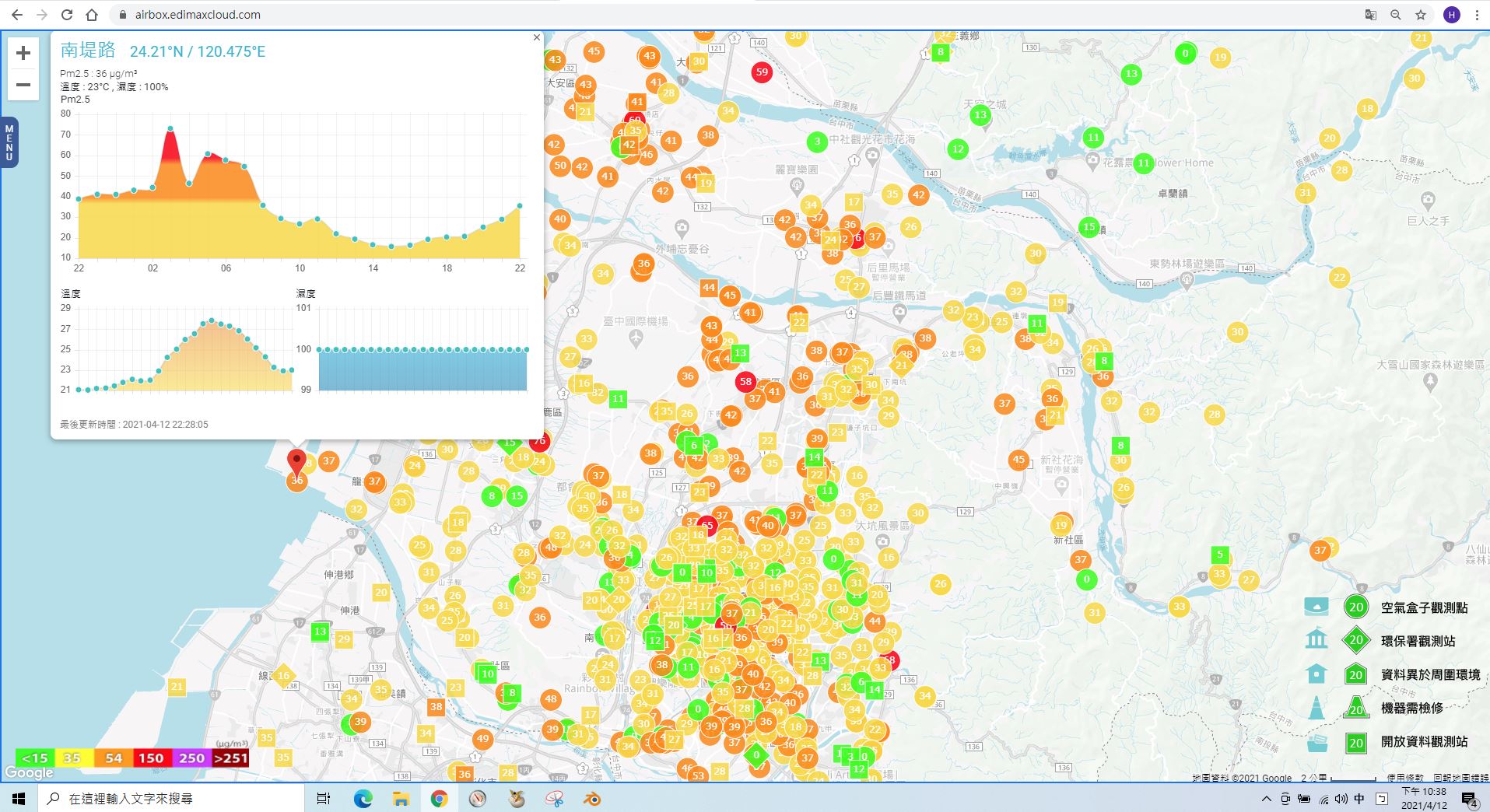Zoom out the map with minus button
Screen dimensions: 1490x812
click(23, 84)
